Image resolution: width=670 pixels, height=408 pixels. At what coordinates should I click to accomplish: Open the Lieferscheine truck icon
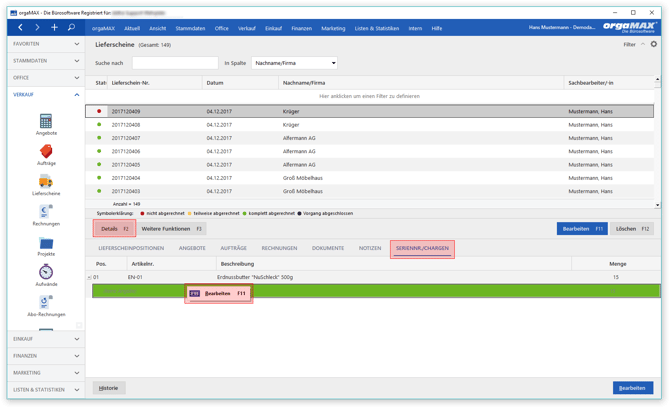(x=46, y=182)
